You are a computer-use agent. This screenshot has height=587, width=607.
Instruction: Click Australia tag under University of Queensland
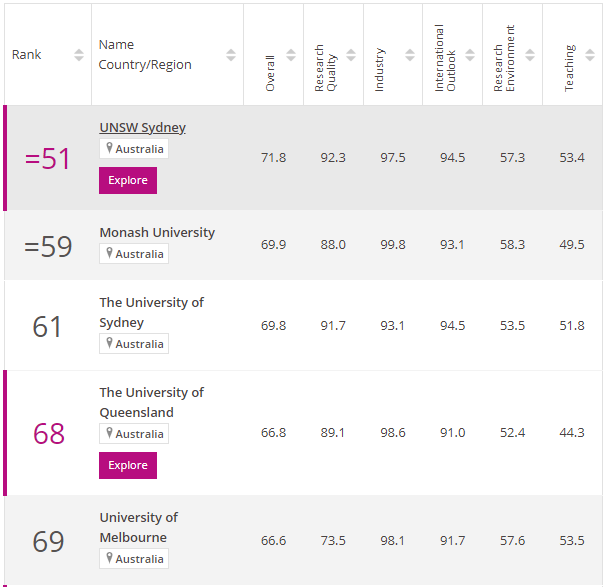134,433
